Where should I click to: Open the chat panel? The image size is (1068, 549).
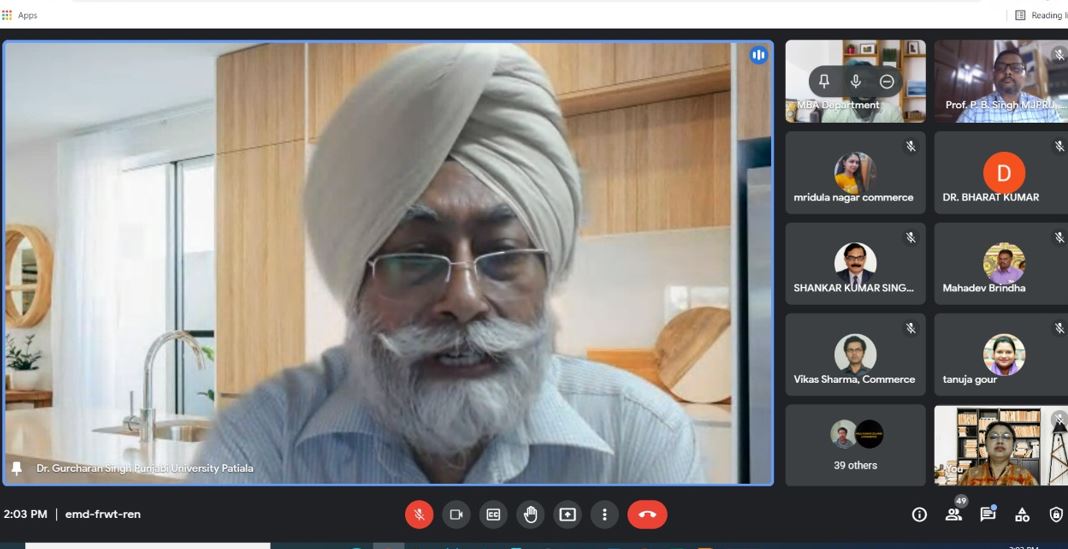pos(988,514)
